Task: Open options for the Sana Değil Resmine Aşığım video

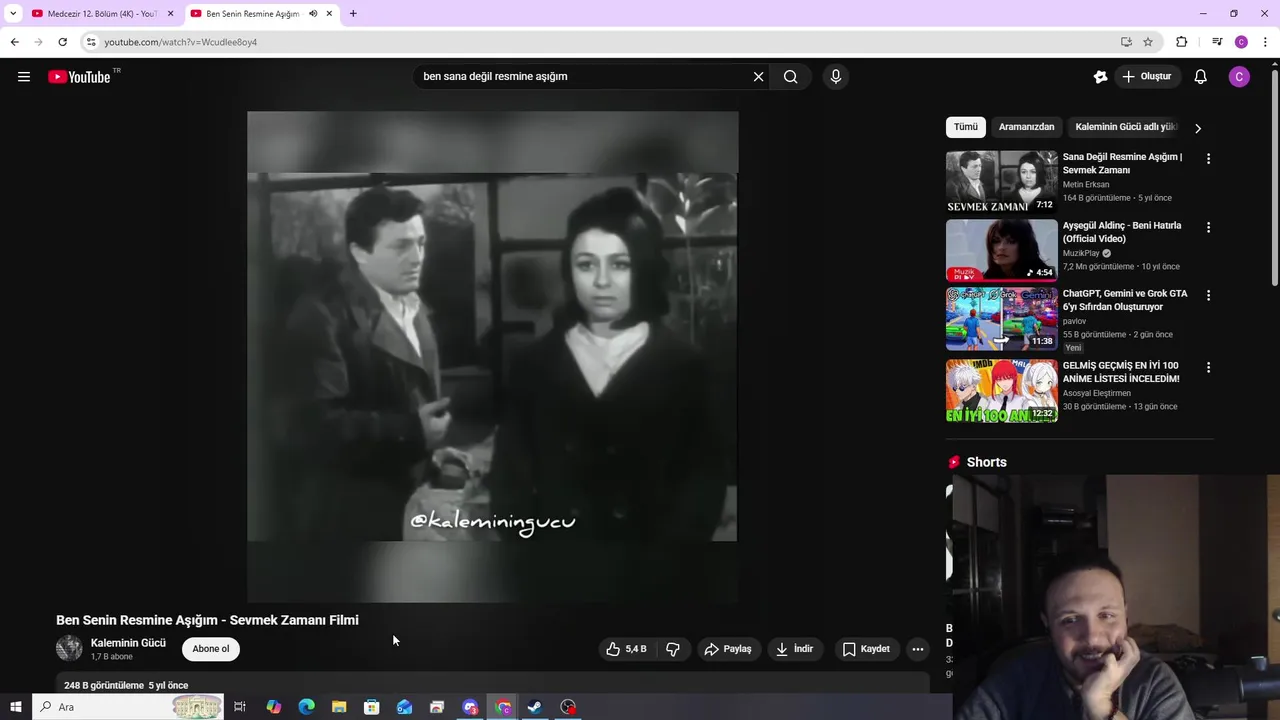Action: [x=1208, y=159]
